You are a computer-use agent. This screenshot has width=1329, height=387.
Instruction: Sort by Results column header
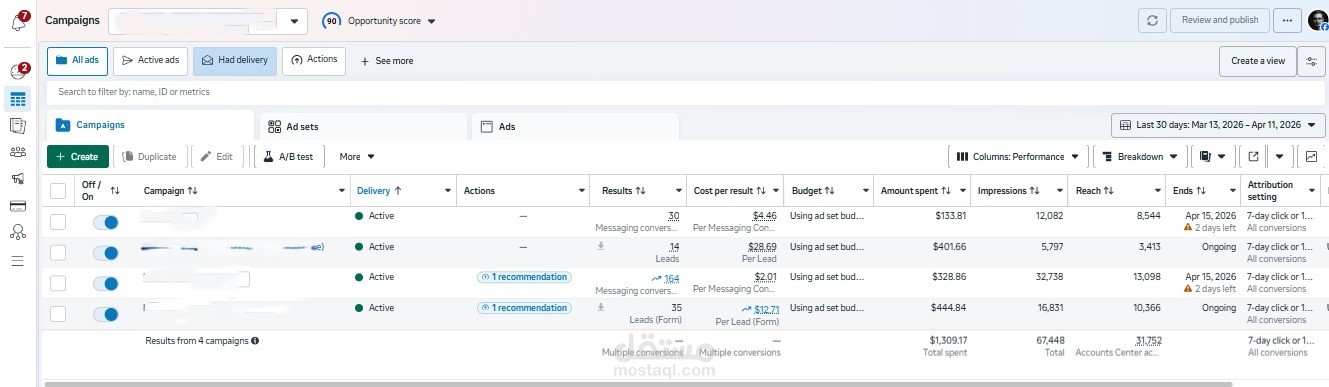coord(623,190)
